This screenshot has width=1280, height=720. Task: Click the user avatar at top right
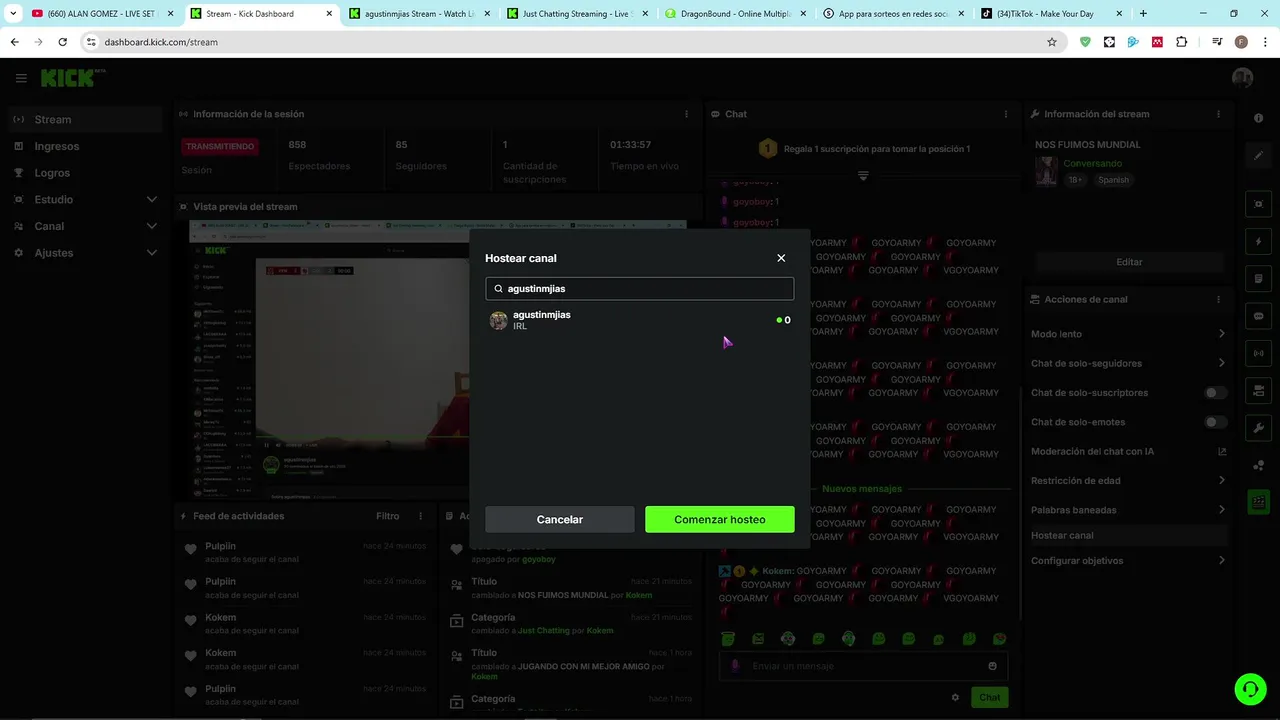(1242, 78)
